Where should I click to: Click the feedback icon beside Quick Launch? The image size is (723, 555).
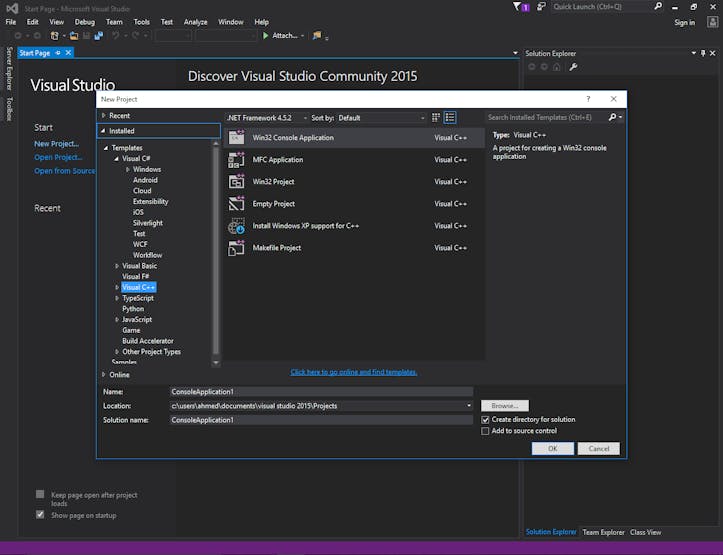(x=541, y=6)
